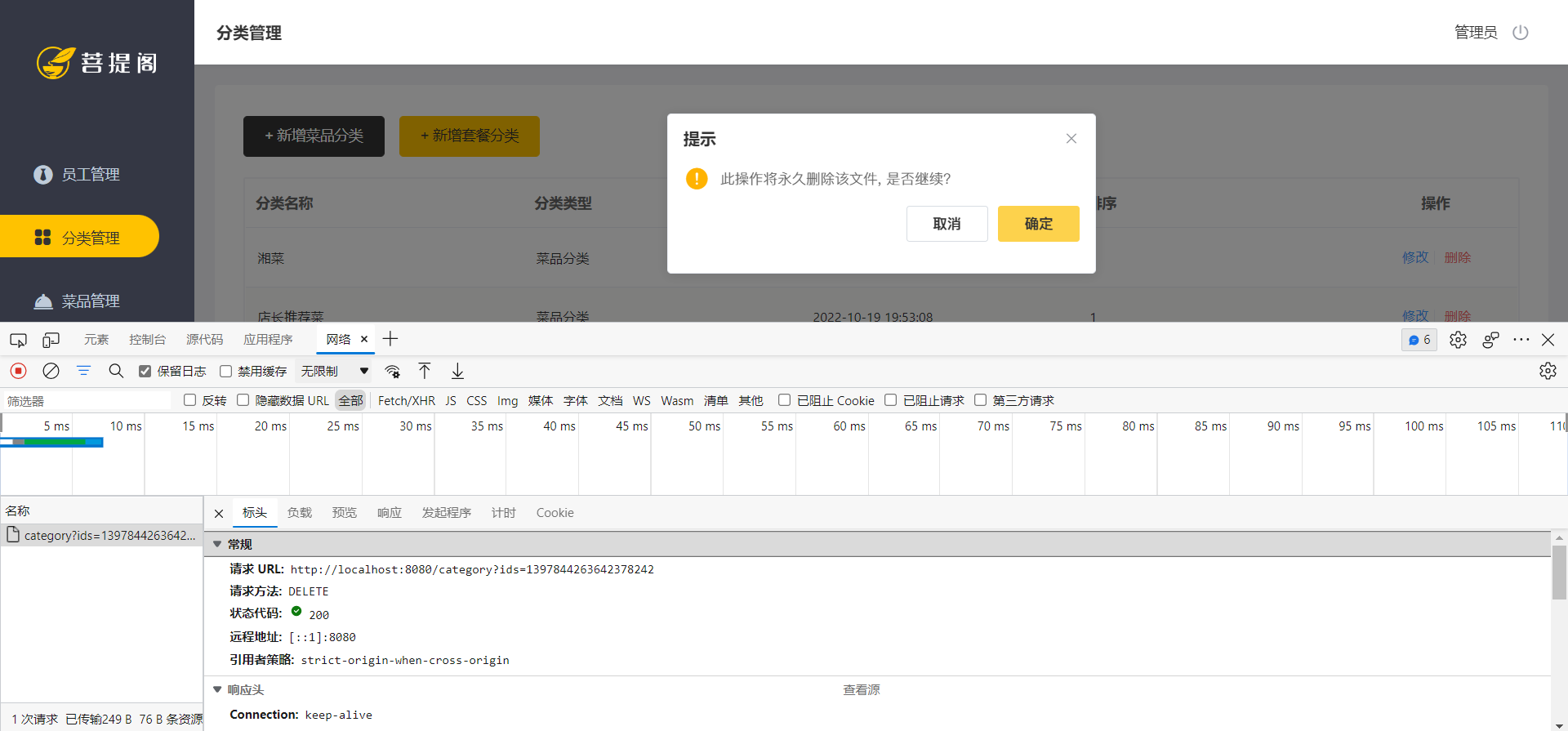The height and width of the screenshot is (731, 1568).
Task: Click the 新增套餐分类 button
Action: point(470,136)
